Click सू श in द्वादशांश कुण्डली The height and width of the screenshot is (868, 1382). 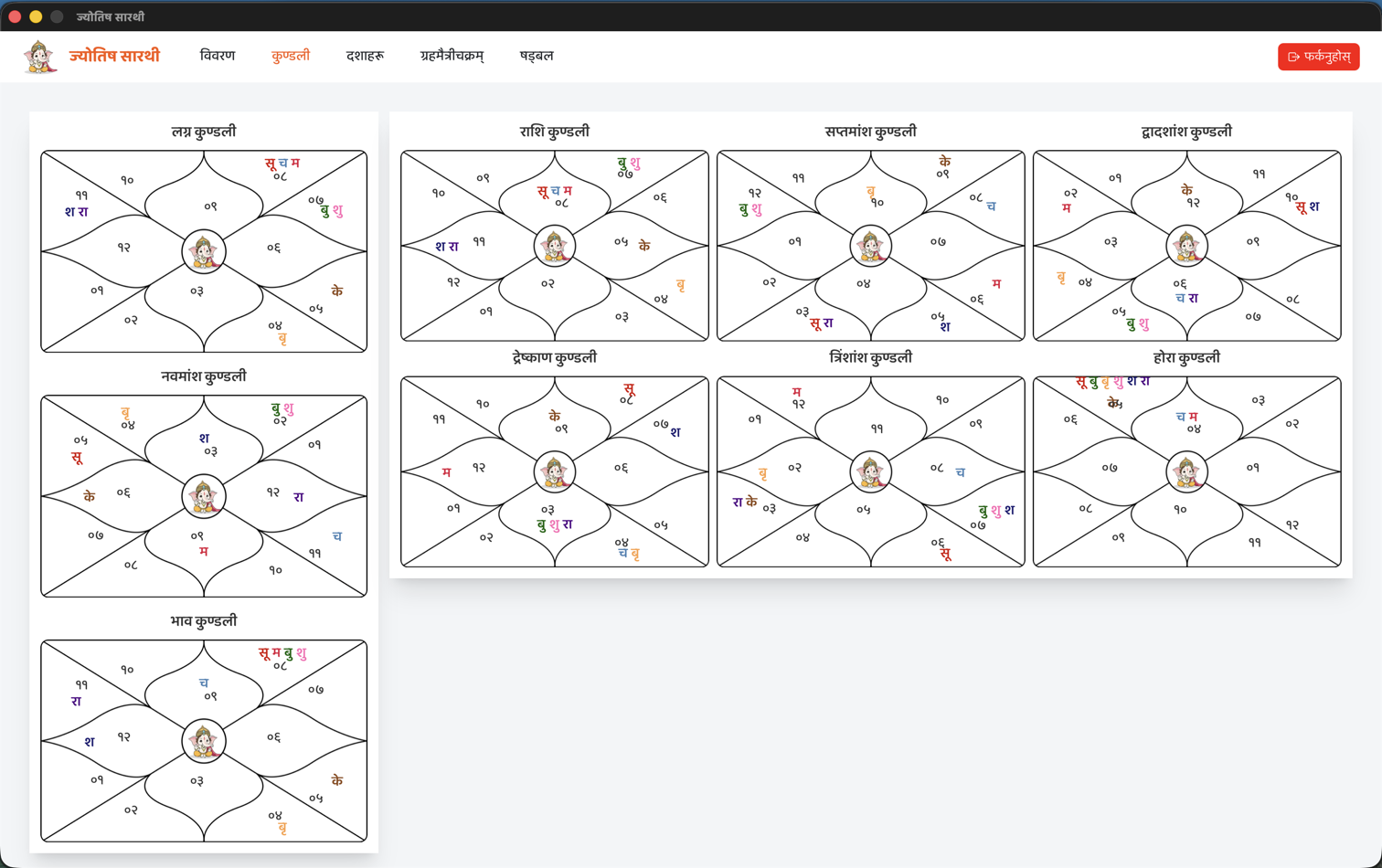click(x=1308, y=206)
